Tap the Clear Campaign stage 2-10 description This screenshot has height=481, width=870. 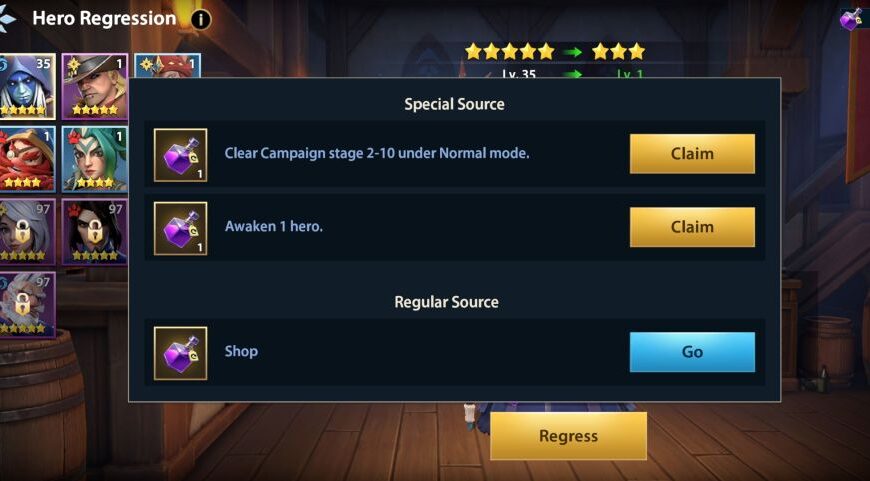pyautogui.click(x=377, y=153)
